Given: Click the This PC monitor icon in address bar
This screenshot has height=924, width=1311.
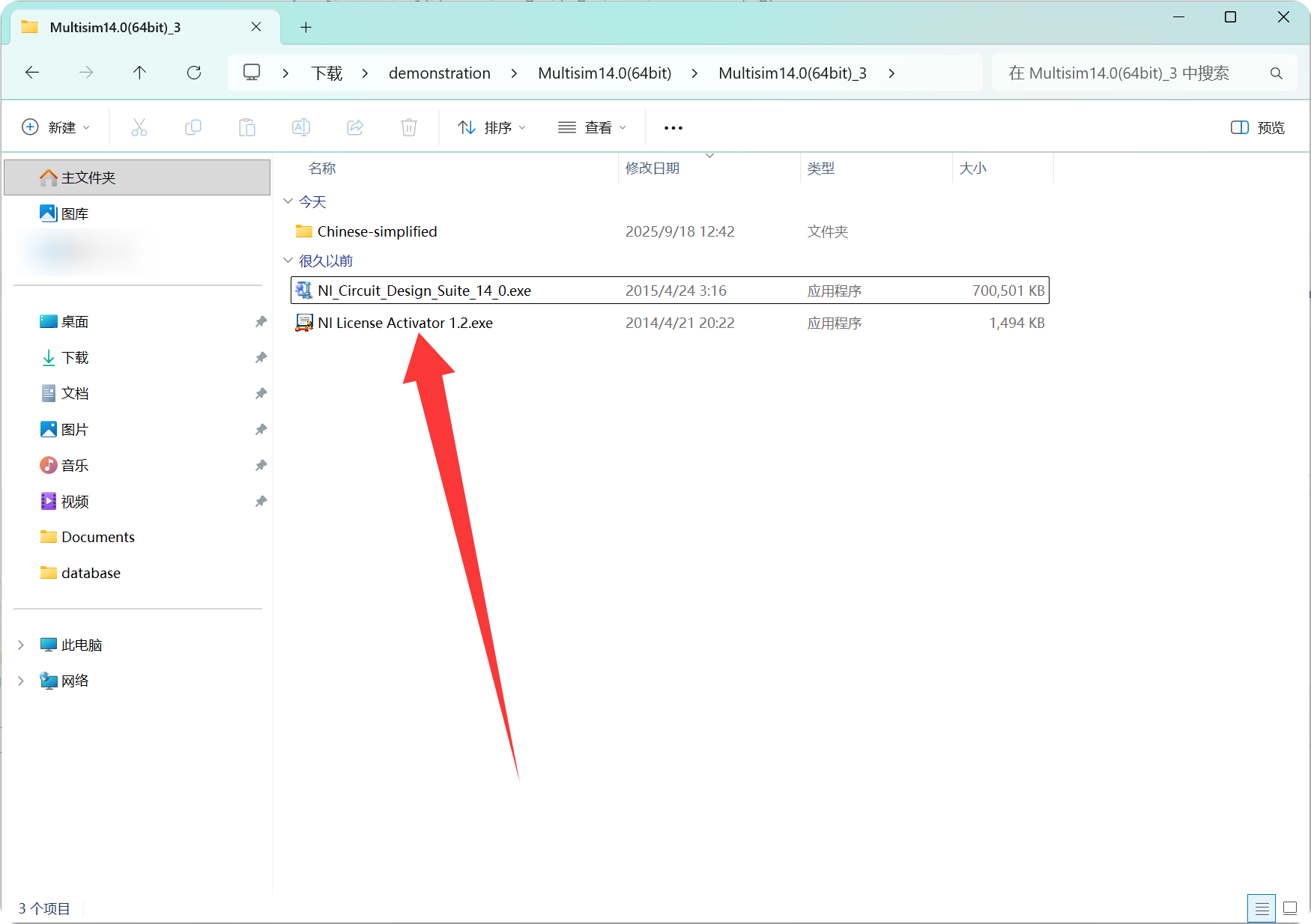Looking at the screenshot, I should (252, 73).
